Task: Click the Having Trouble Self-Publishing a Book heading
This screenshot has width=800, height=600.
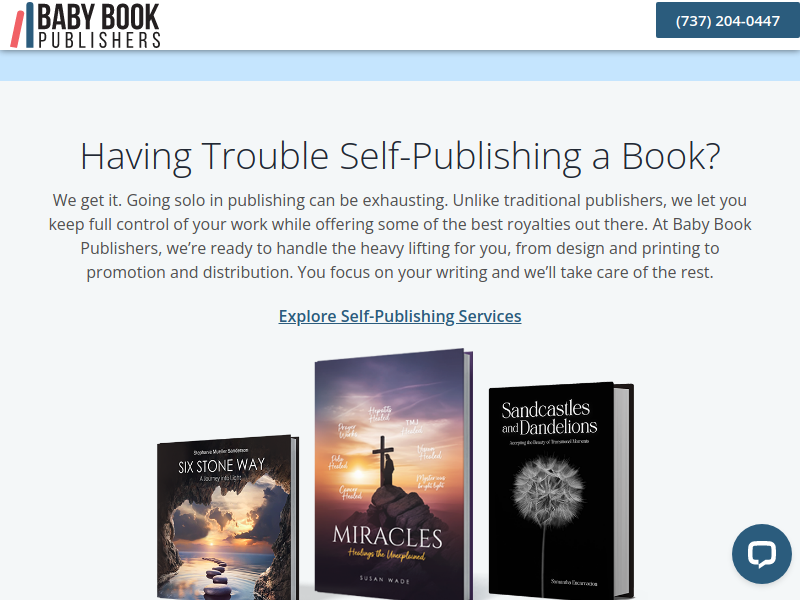Action: 400,156
